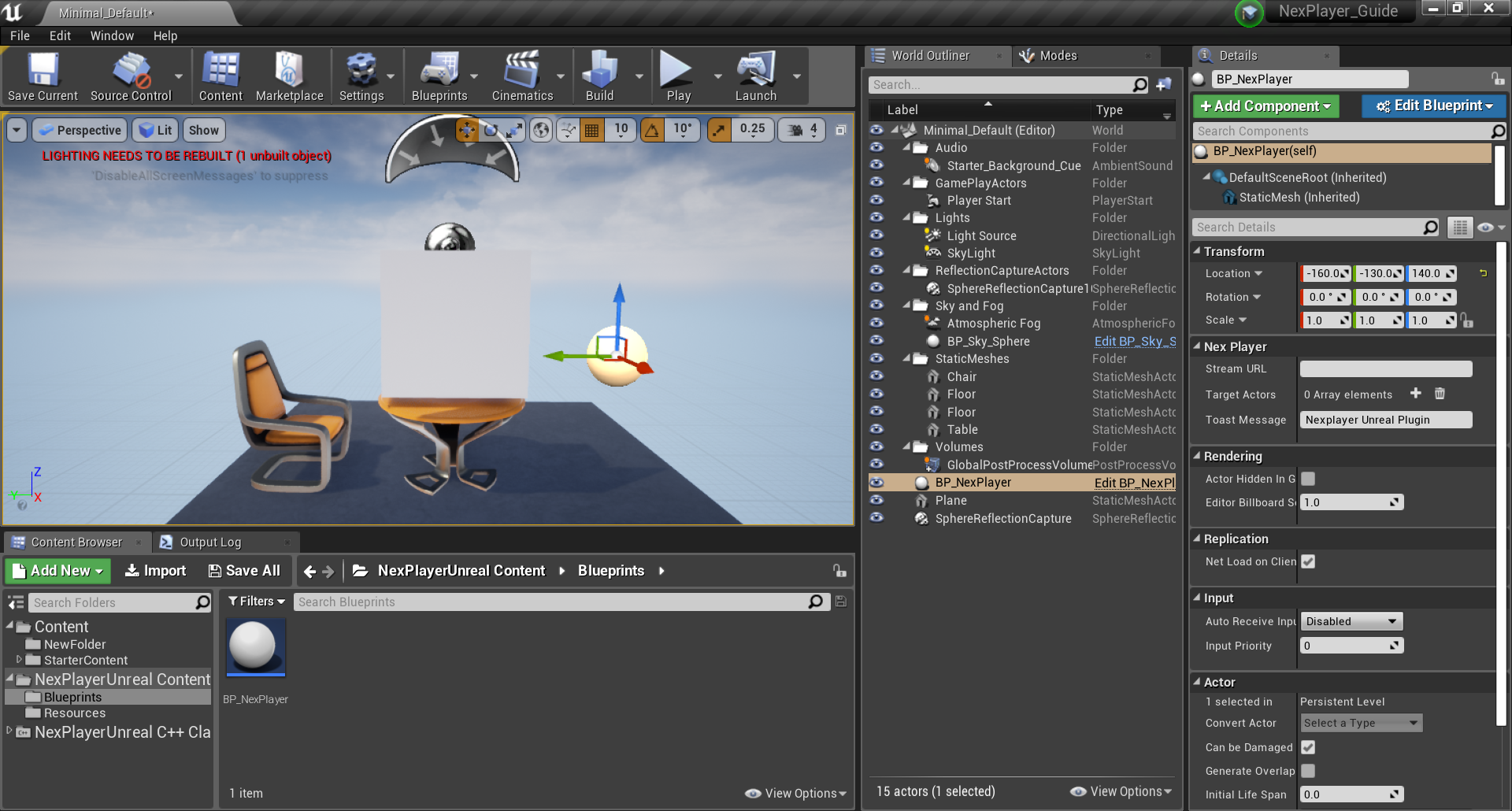Maximize or restore the viewport
Viewport: 1512px width, 811px height.
841,131
